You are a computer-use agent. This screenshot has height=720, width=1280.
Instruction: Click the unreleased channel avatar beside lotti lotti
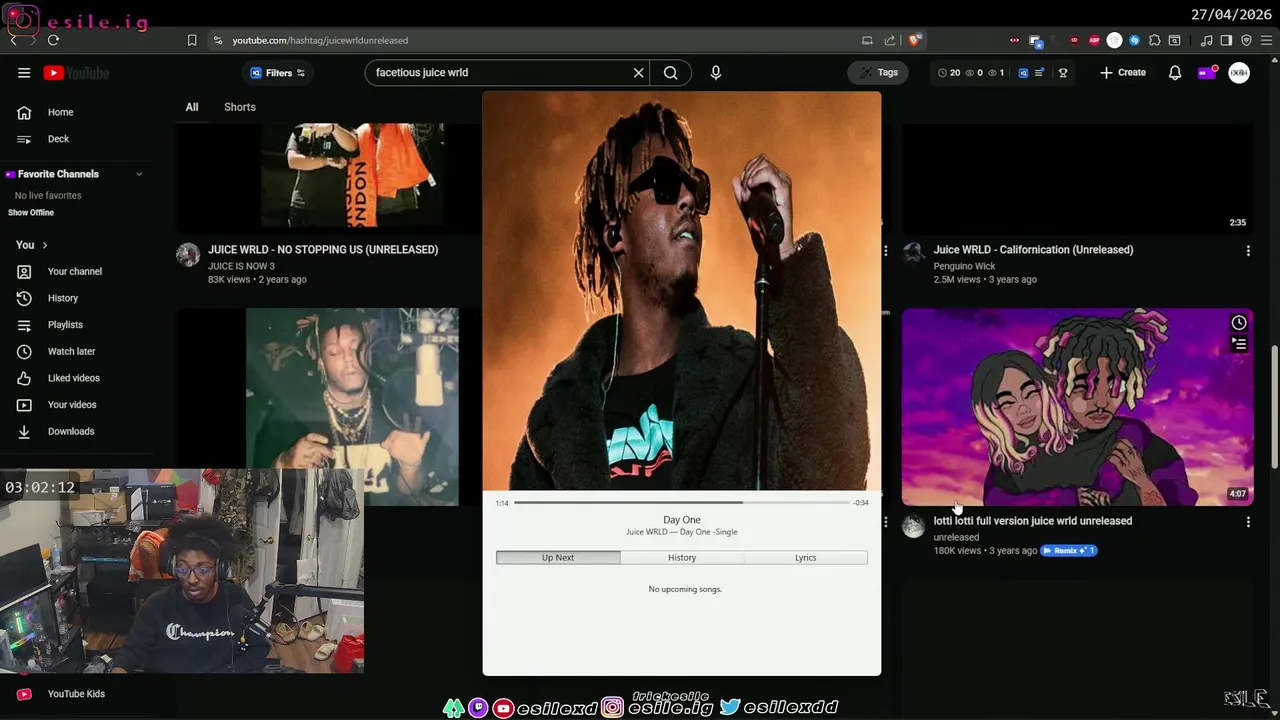914,526
